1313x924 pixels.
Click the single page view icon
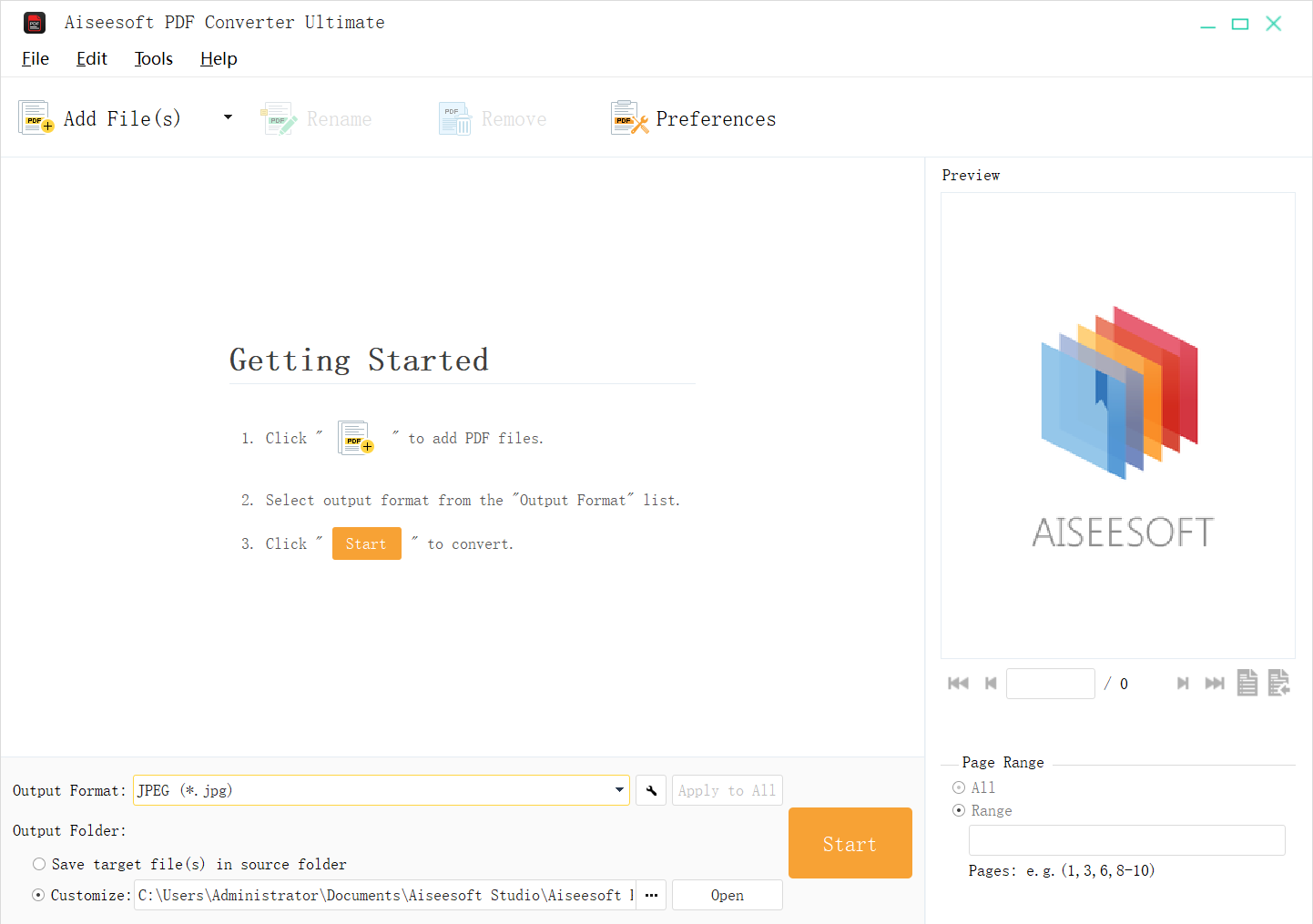tap(1247, 683)
